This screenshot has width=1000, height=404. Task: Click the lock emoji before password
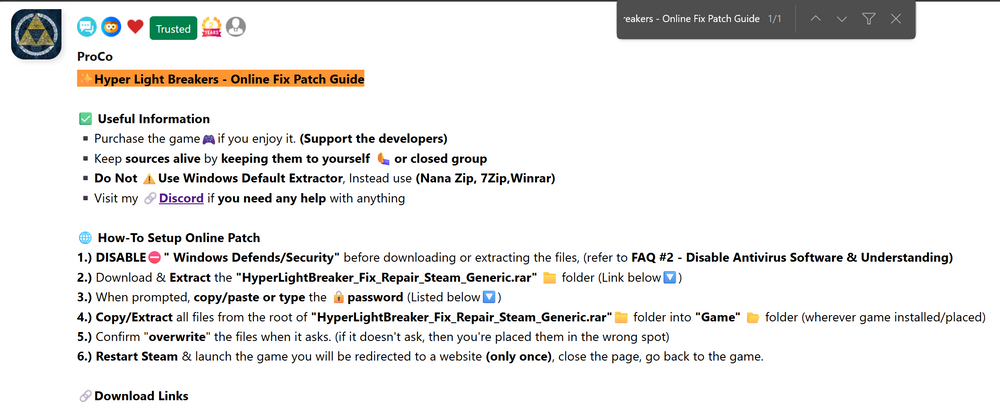339,297
